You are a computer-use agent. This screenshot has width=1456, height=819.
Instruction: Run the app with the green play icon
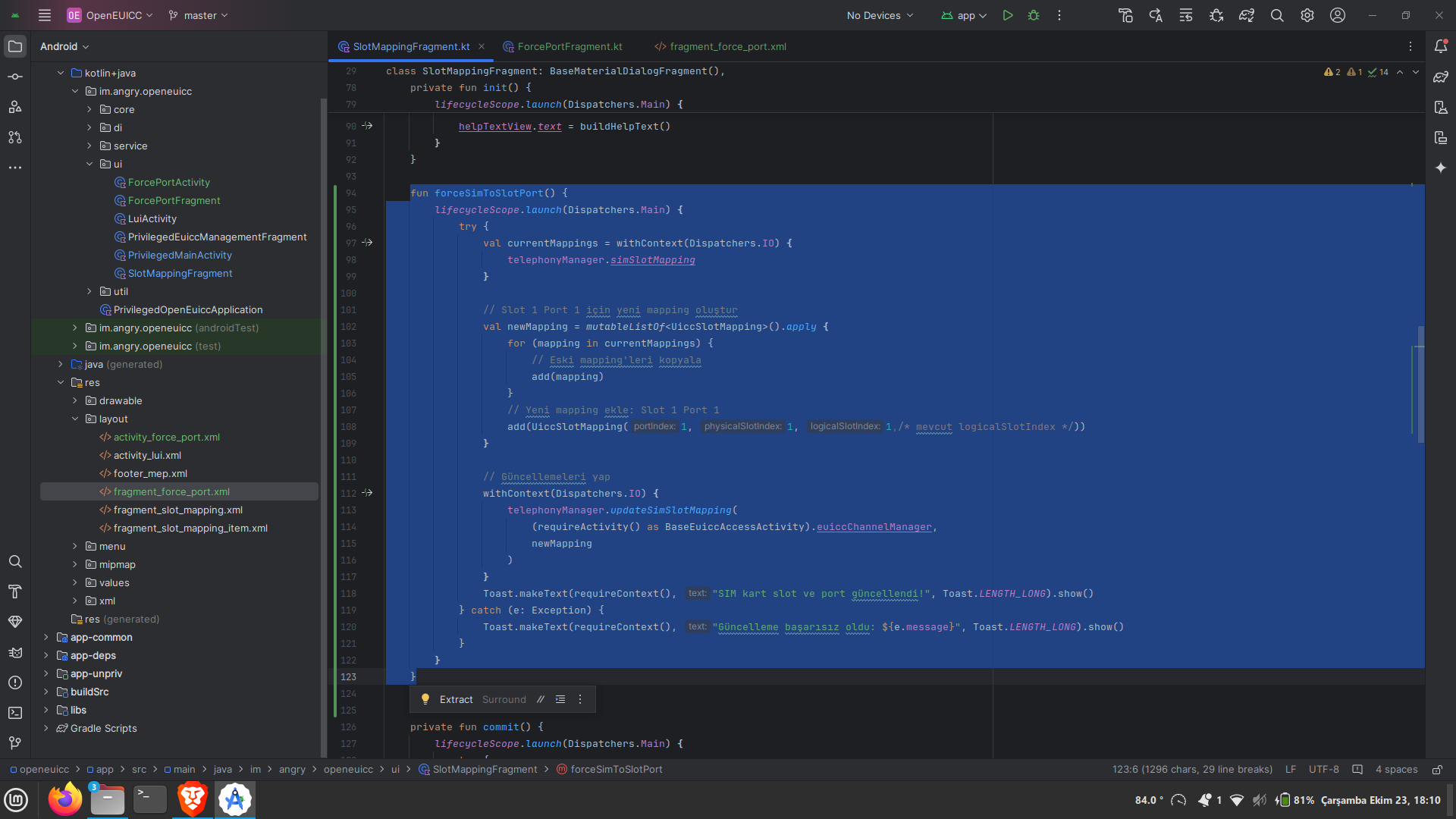1007,15
